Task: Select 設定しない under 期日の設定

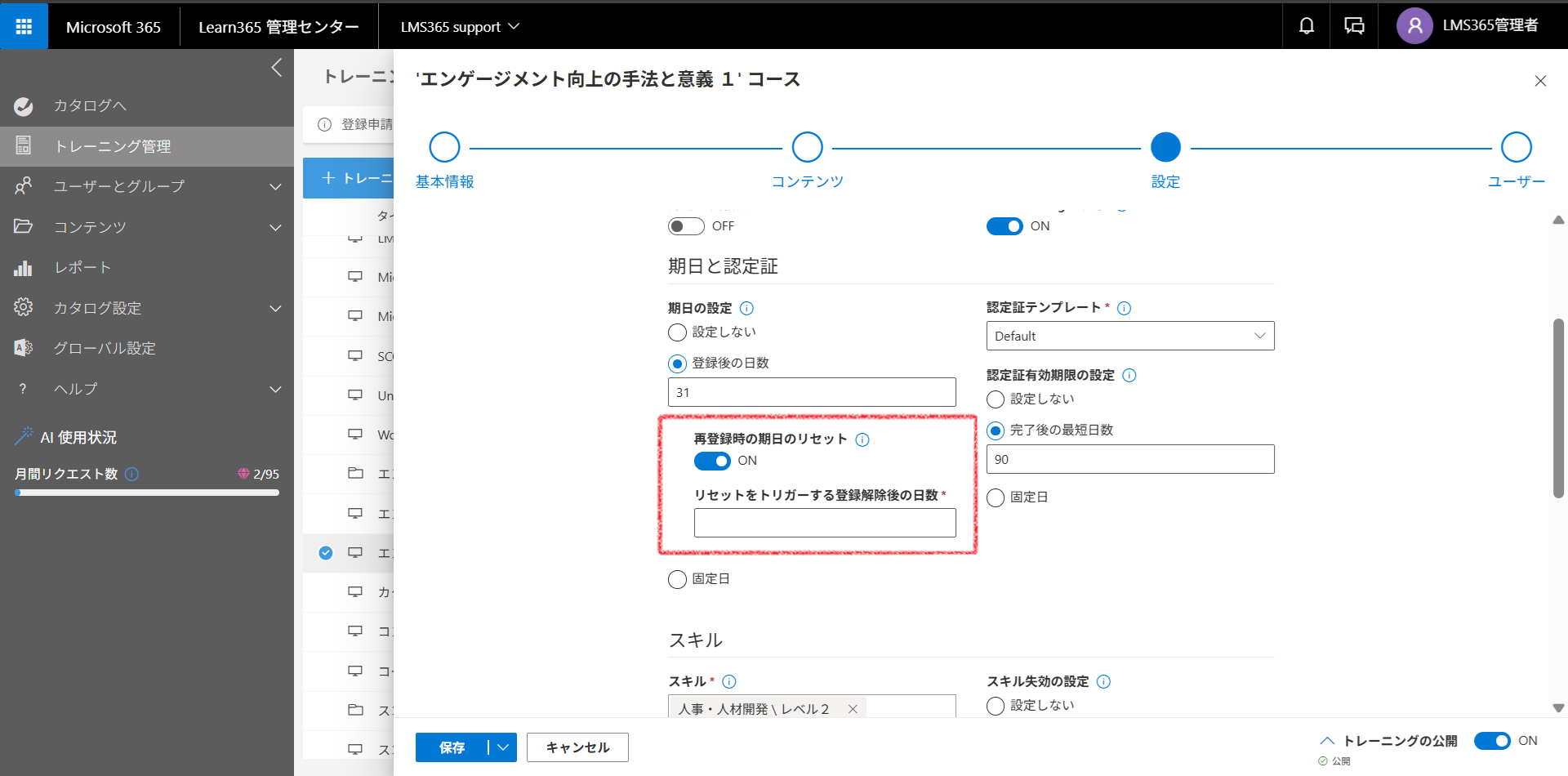Action: pos(677,332)
